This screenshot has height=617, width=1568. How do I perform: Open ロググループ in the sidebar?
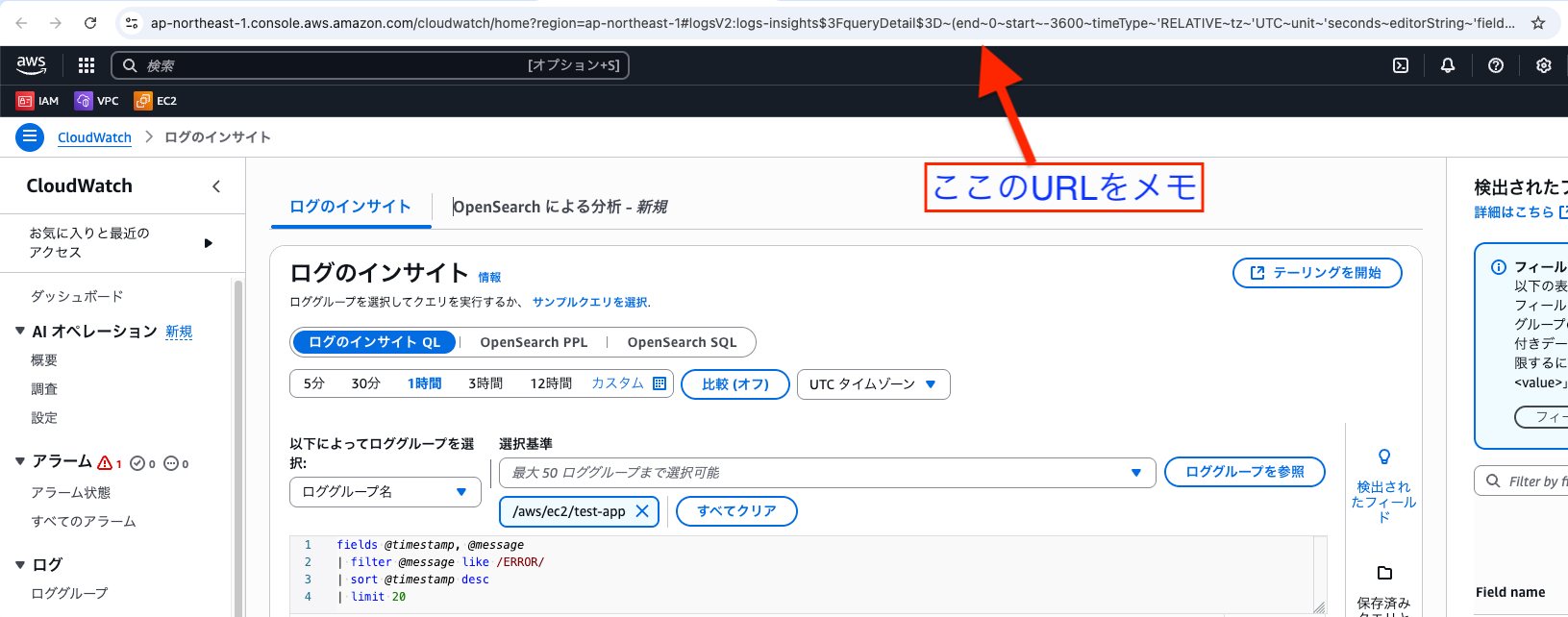(69, 593)
